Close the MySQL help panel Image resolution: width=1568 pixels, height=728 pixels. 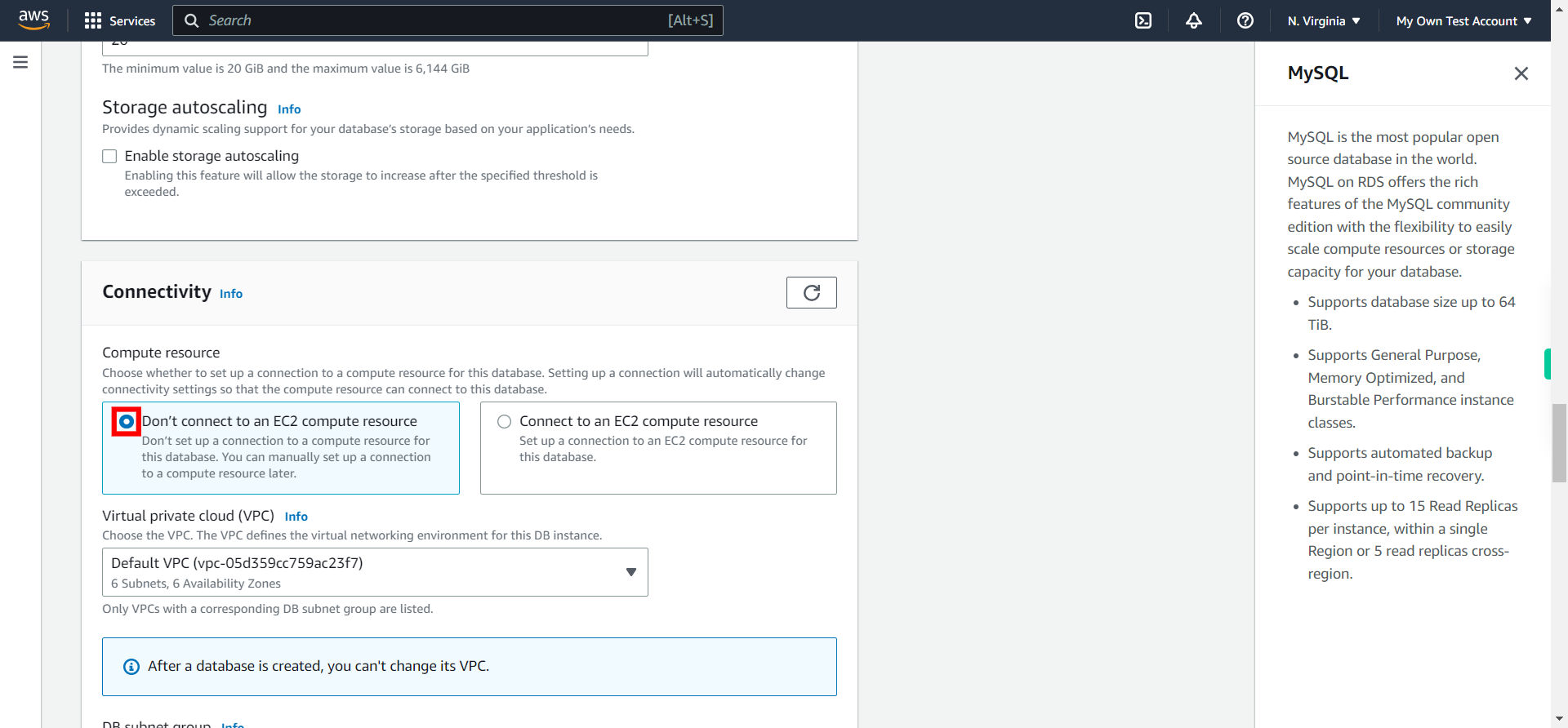pyautogui.click(x=1521, y=73)
